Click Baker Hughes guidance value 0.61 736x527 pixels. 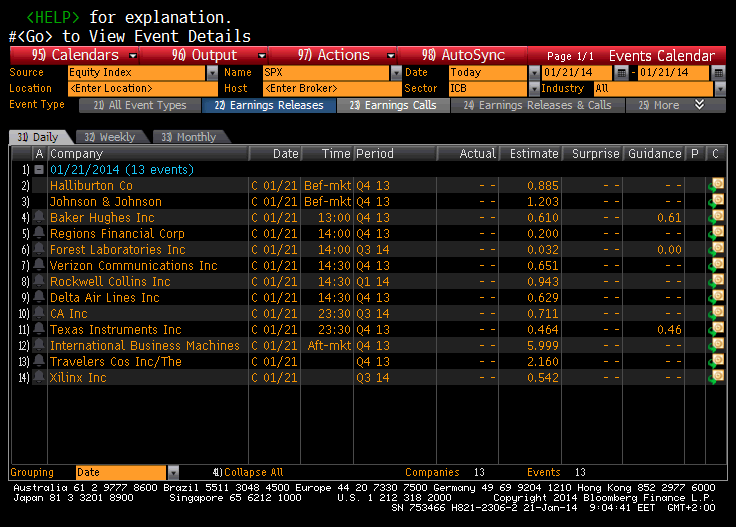669,218
